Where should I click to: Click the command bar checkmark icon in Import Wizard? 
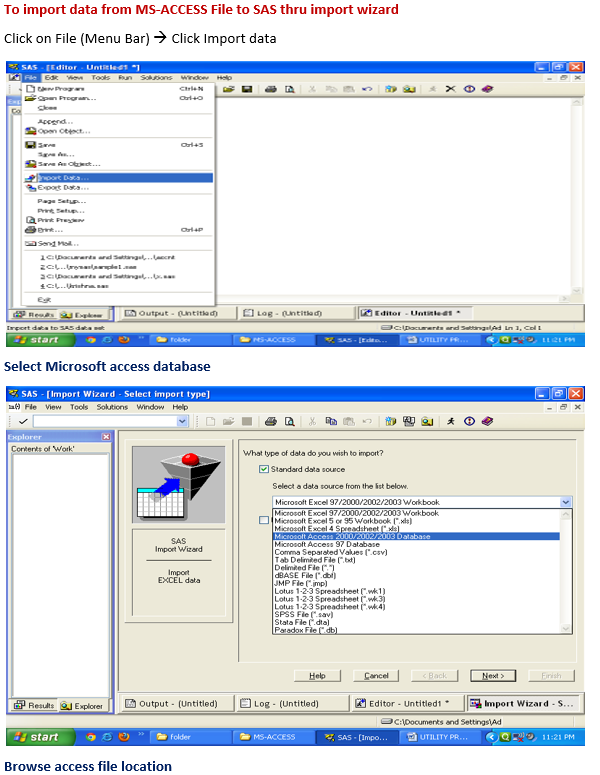click(x=22, y=422)
